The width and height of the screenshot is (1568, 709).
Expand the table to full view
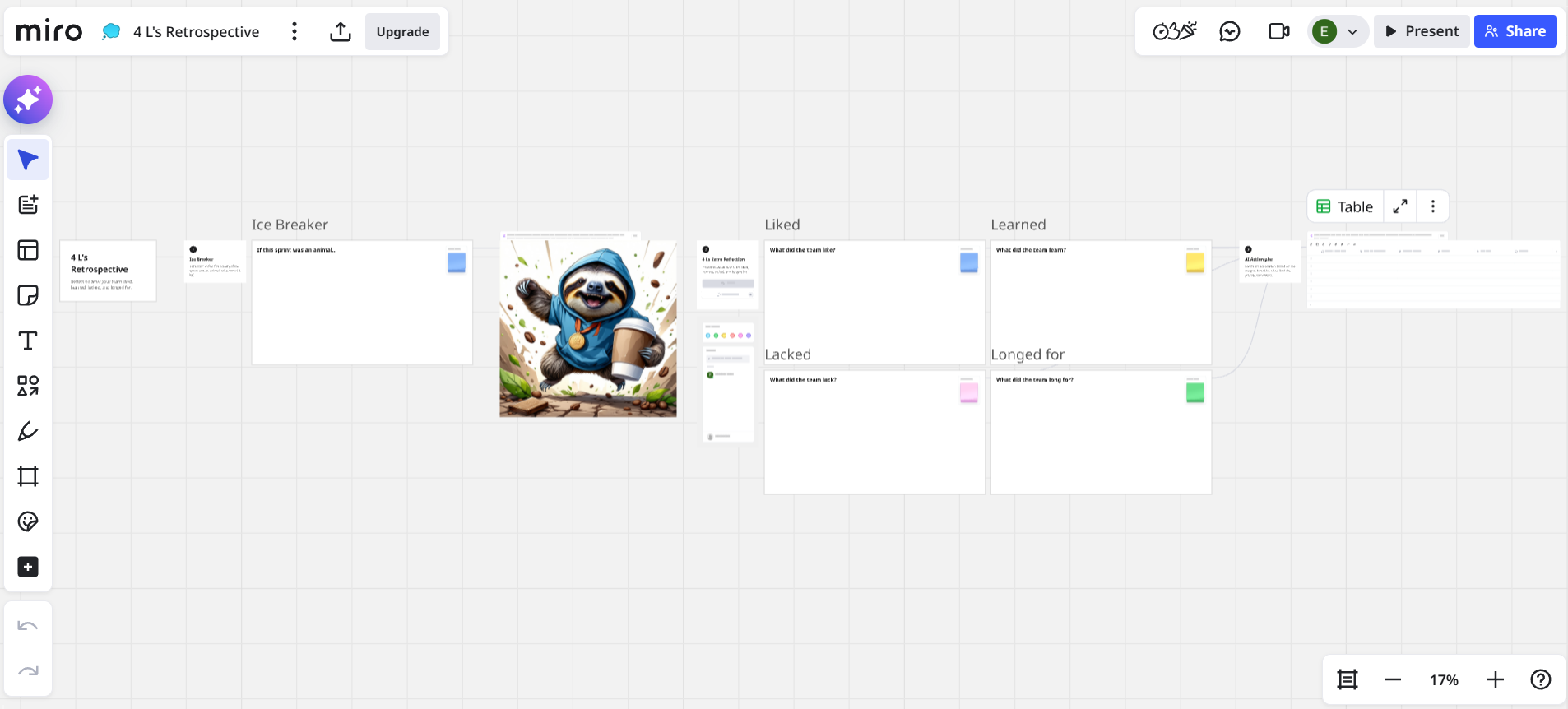point(1400,206)
